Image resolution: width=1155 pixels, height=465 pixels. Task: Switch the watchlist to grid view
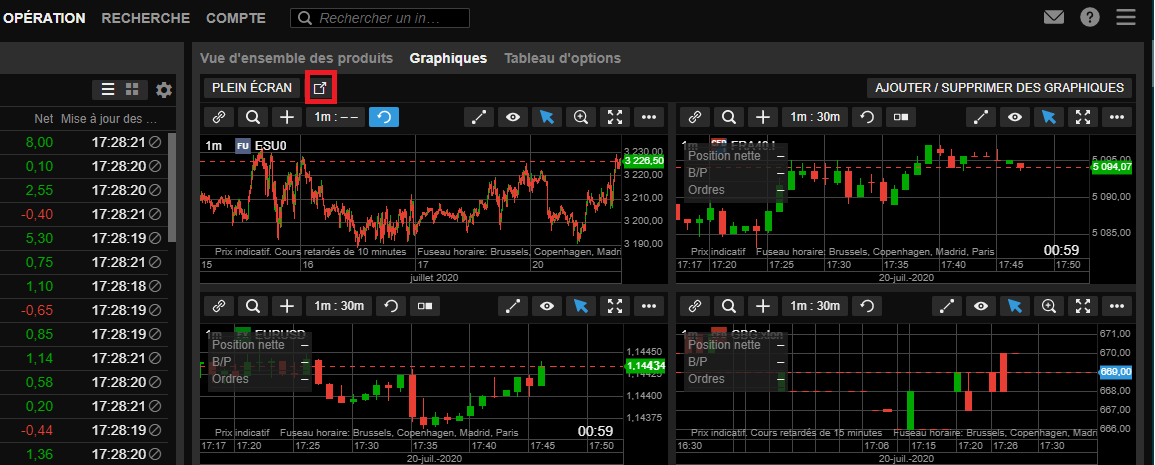131,90
